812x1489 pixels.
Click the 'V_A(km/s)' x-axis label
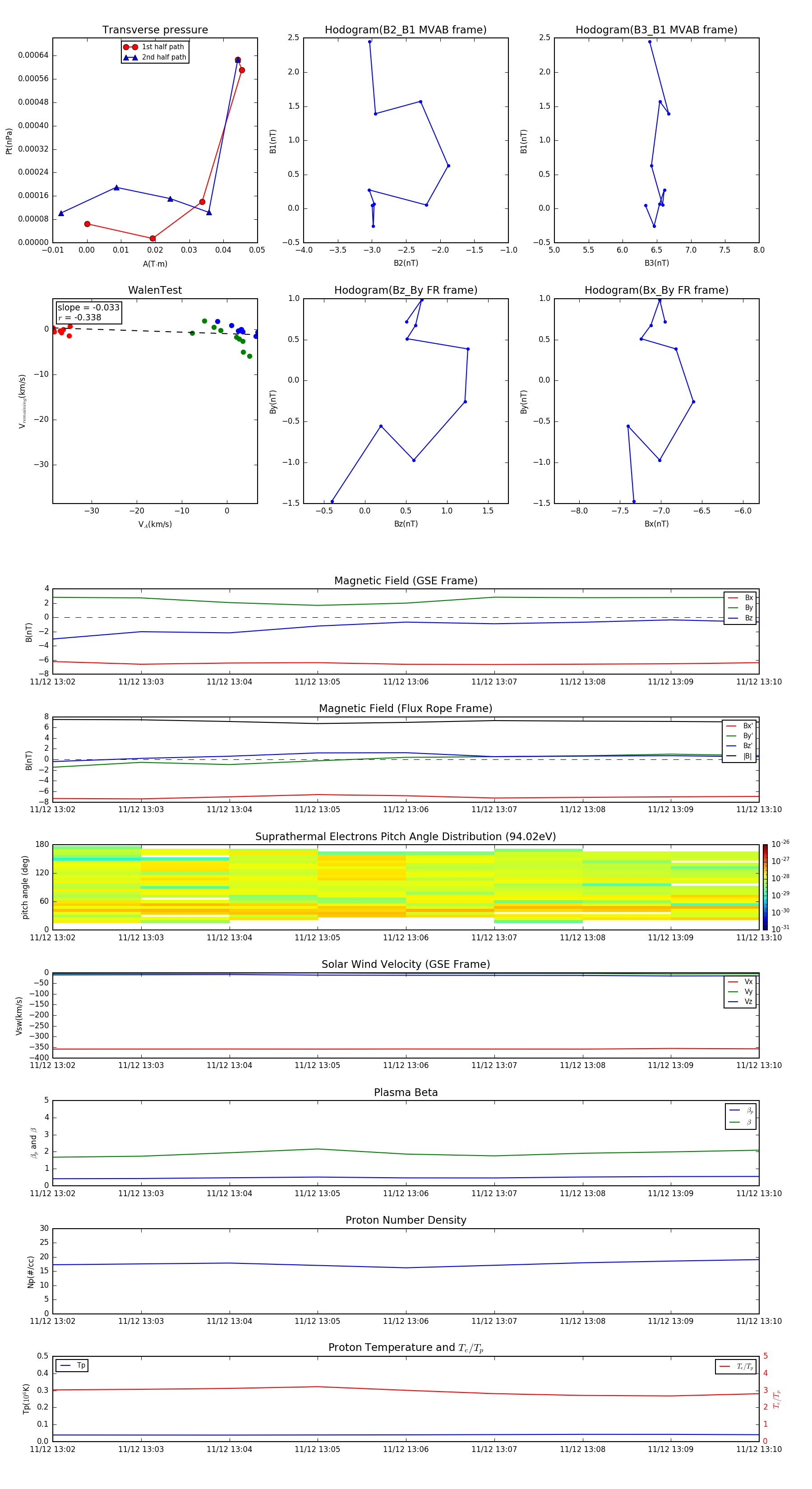pyautogui.click(x=155, y=524)
